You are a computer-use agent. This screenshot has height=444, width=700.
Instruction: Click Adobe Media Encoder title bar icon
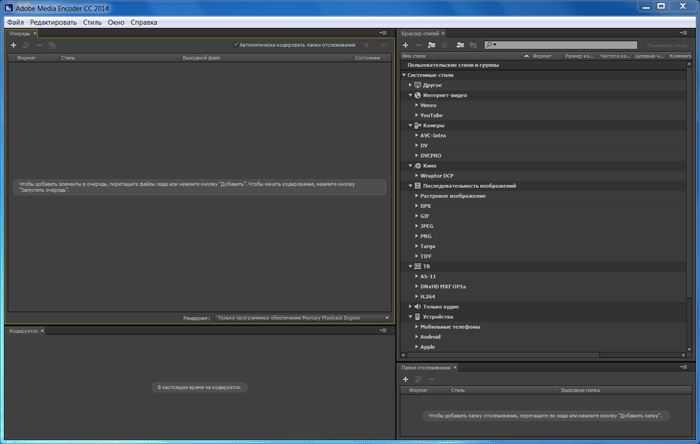(x=9, y=8)
